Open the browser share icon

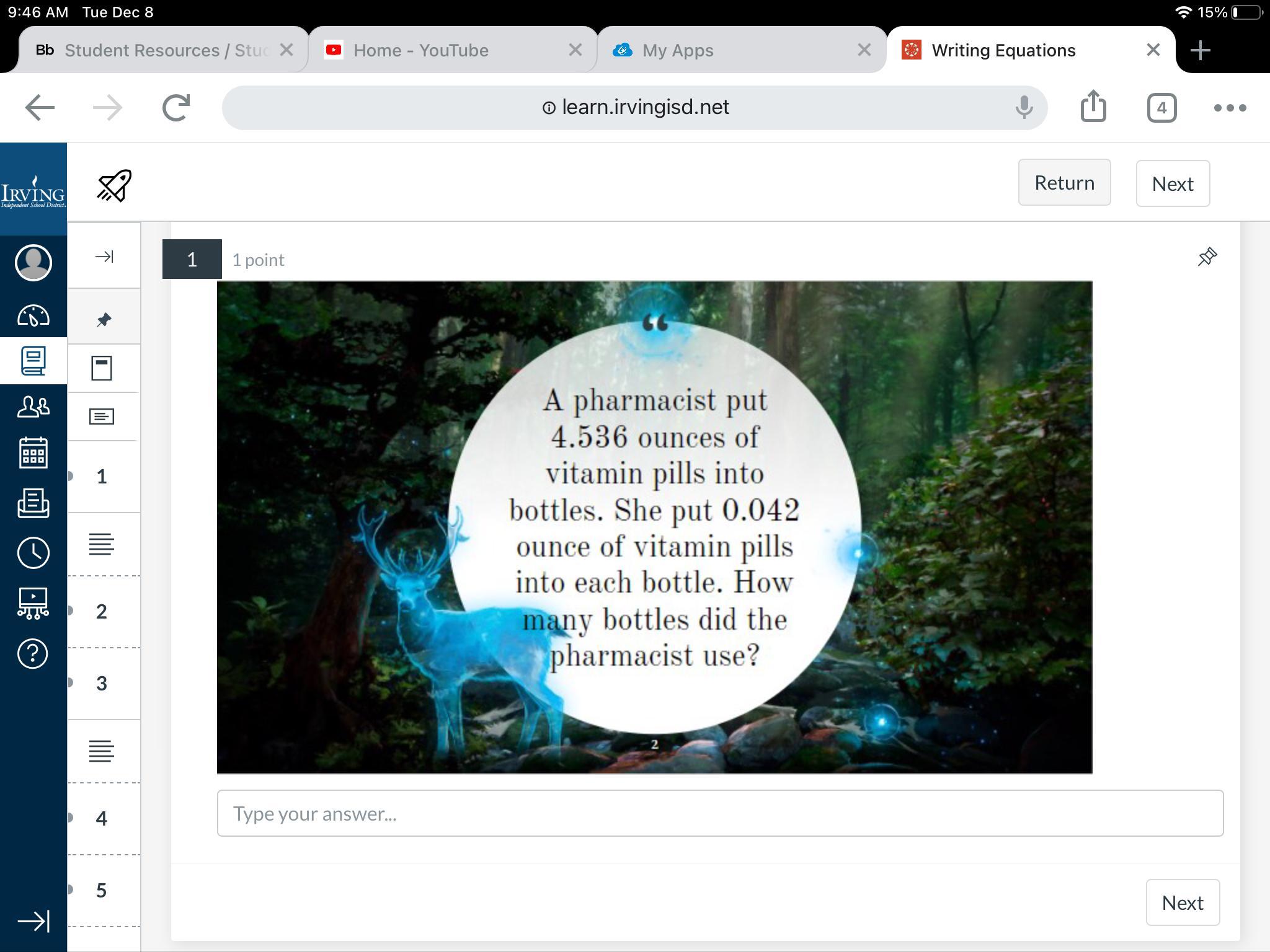click(1093, 107)
